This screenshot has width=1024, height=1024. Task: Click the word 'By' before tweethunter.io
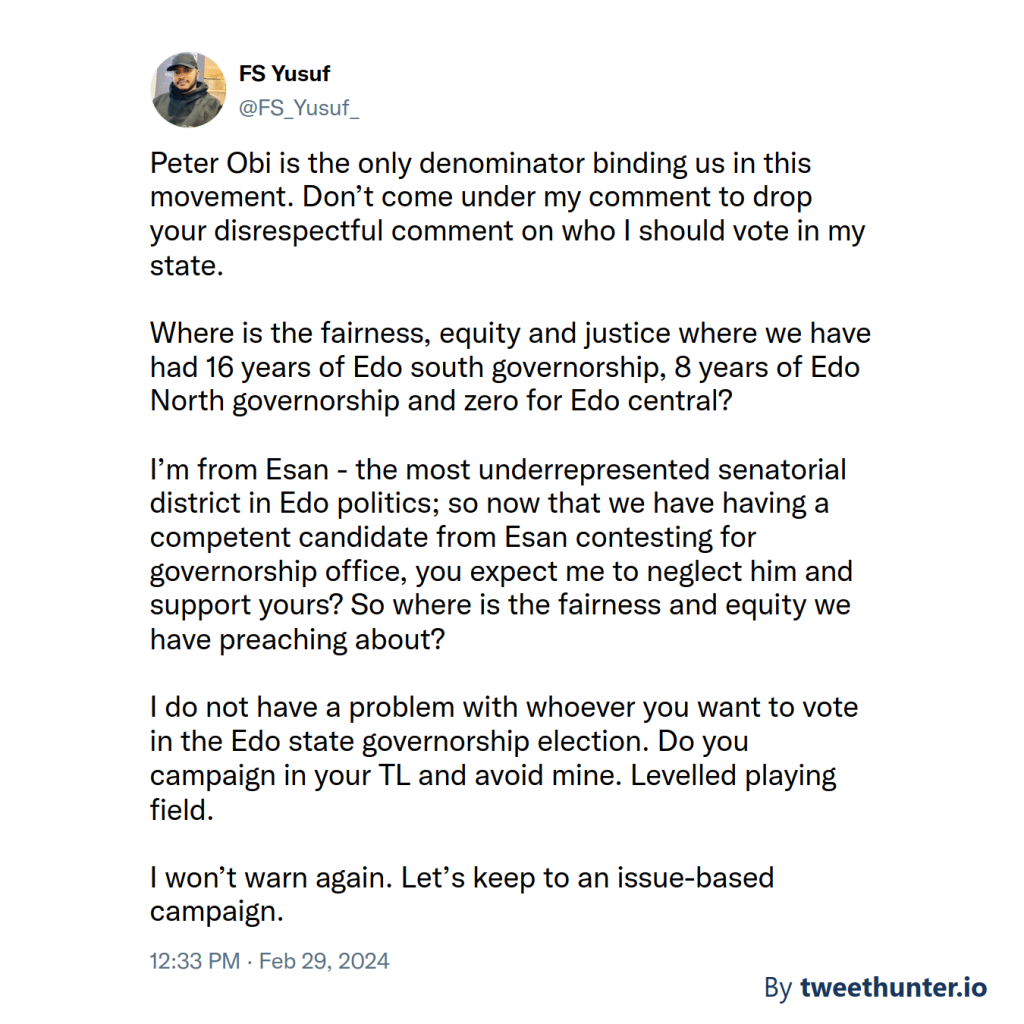click(778, 988)
